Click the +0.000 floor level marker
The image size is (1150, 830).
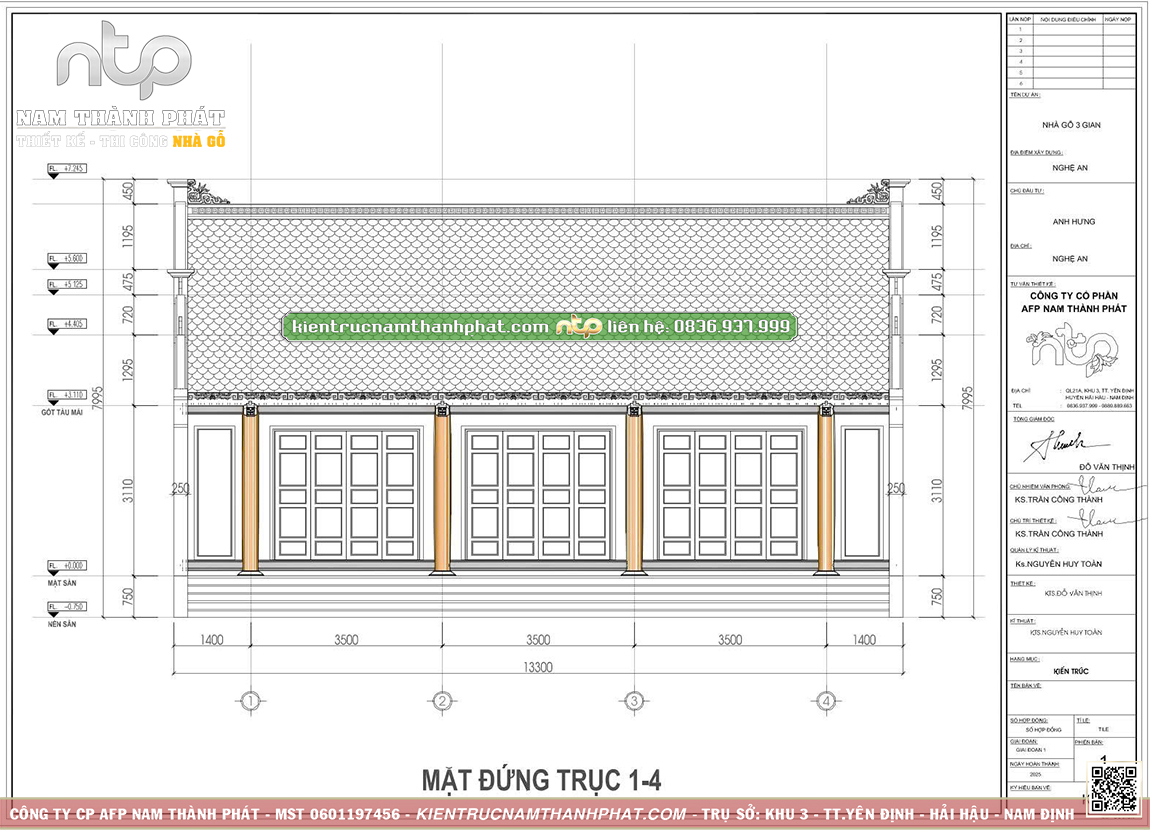pyautogui.click(x=67, y=566)
